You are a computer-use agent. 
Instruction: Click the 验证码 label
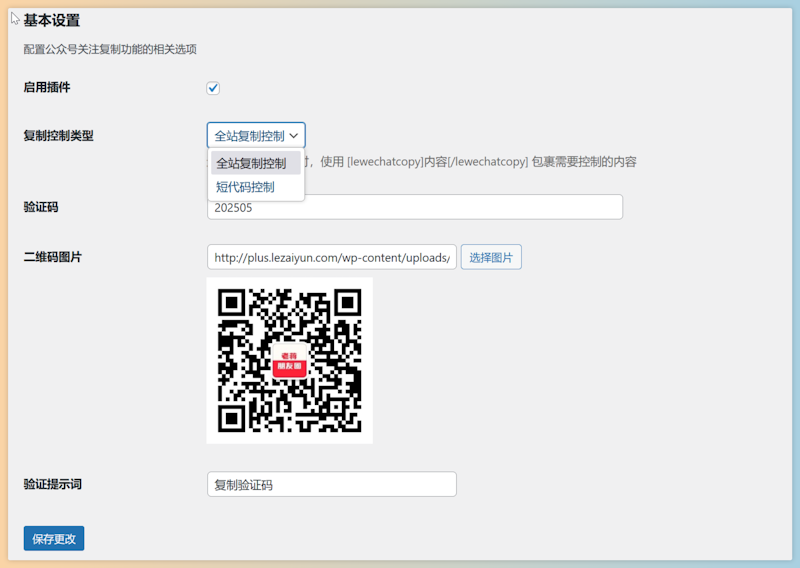(41, 207)
